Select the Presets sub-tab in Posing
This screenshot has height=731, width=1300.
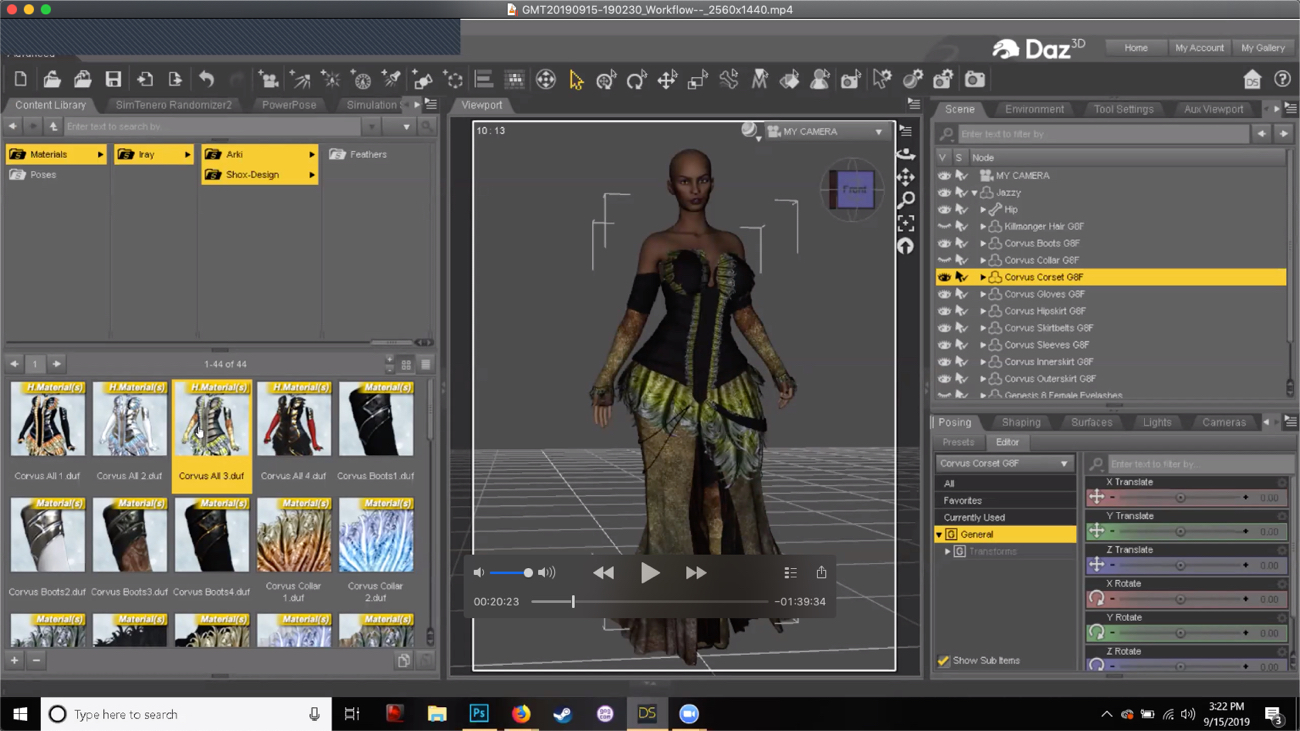click(x=958, y=442)
